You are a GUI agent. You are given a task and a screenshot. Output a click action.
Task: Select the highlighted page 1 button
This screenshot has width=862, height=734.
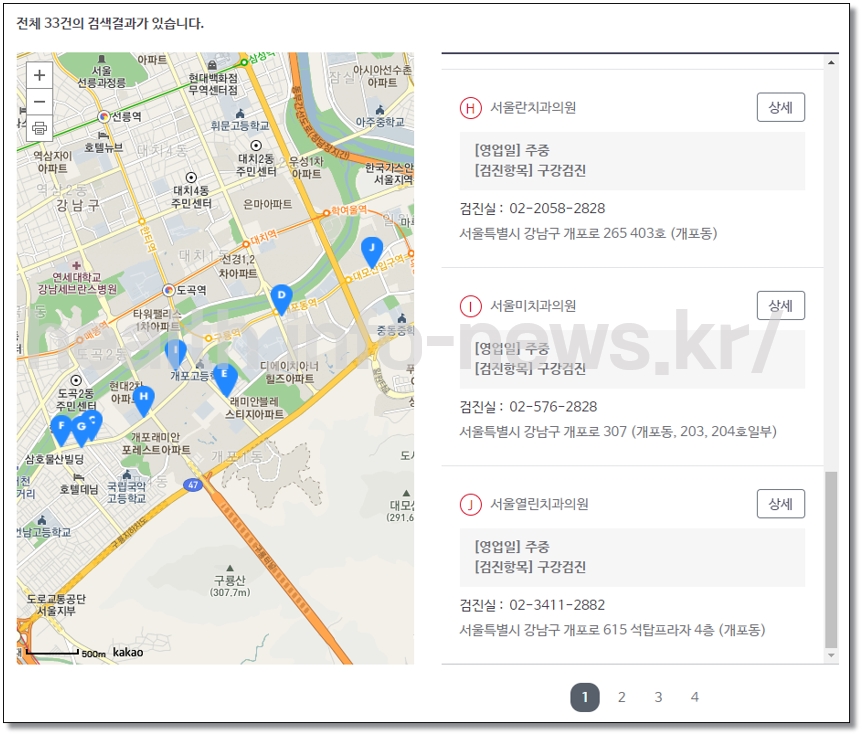pyautogui.click(x=586, y=697)
